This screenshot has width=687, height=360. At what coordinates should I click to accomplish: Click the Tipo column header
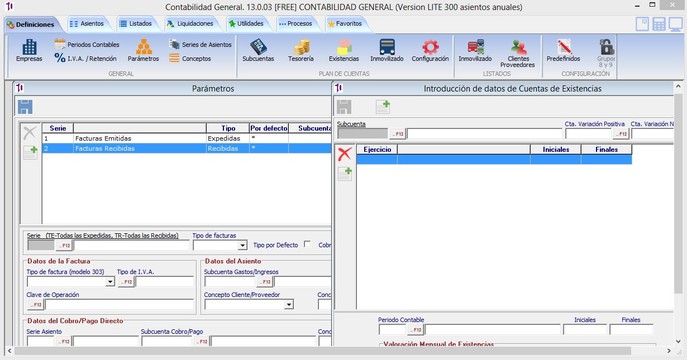[x=228, y=128]
